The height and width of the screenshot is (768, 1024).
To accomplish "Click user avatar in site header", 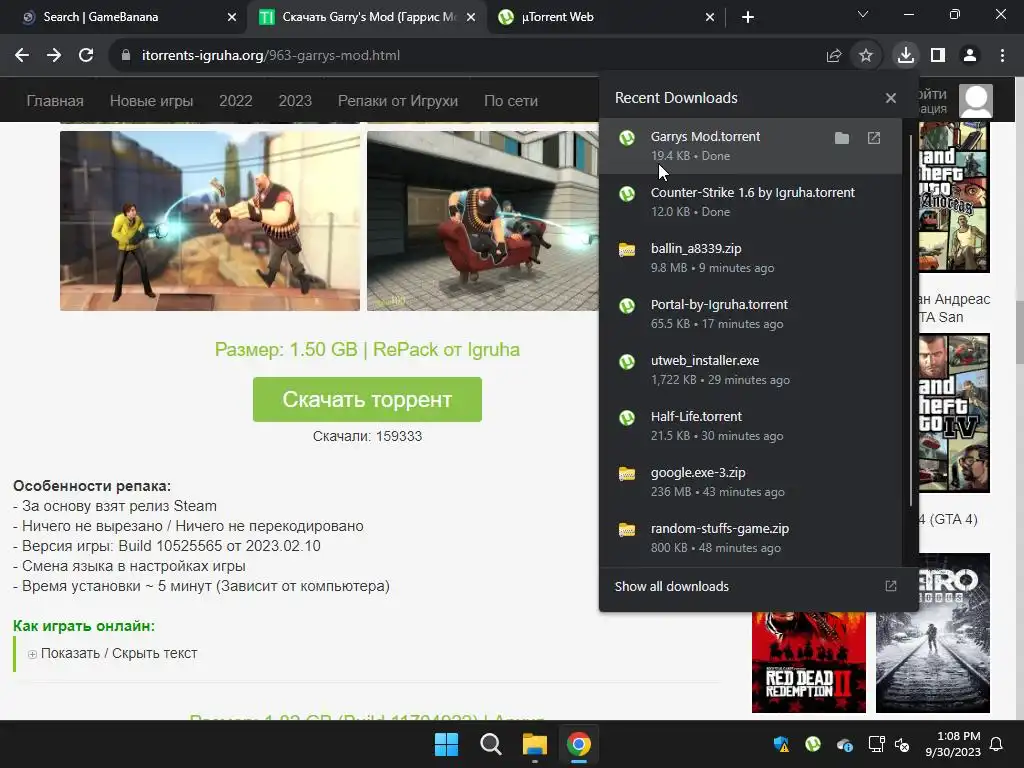I will [976, 101].
